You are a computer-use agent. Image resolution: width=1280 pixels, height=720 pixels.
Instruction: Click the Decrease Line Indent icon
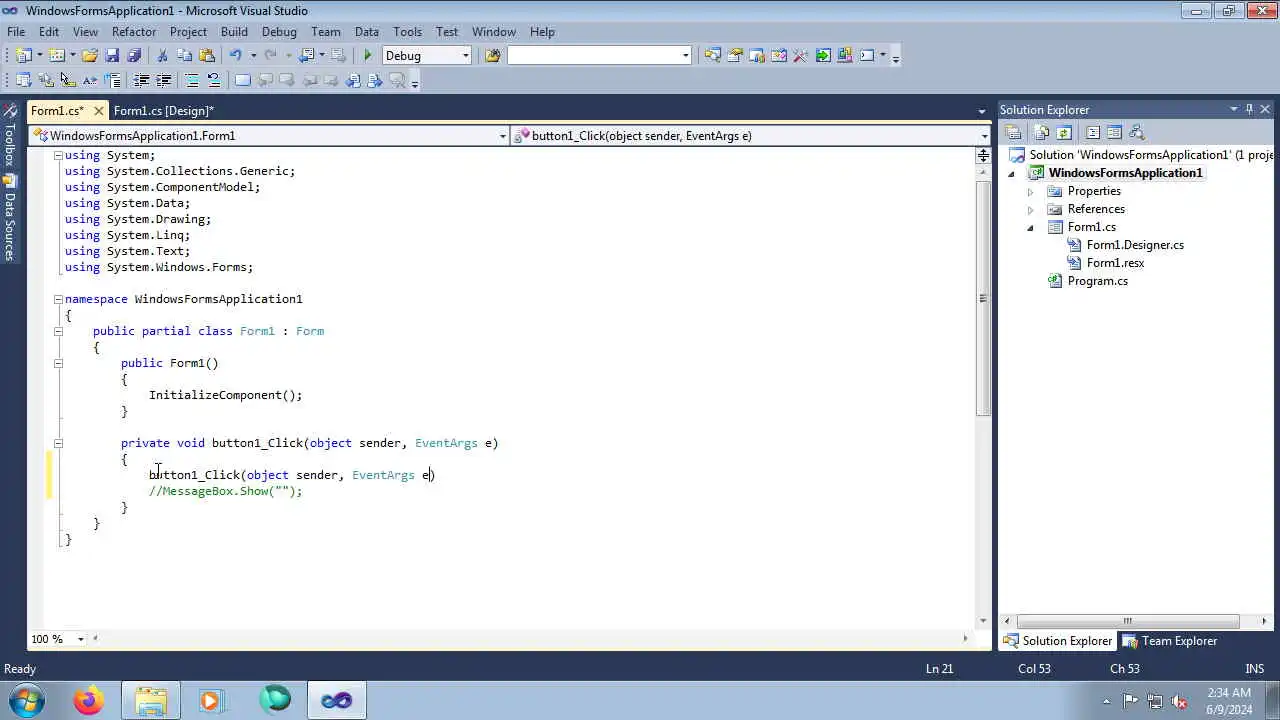tap(141, 81)
